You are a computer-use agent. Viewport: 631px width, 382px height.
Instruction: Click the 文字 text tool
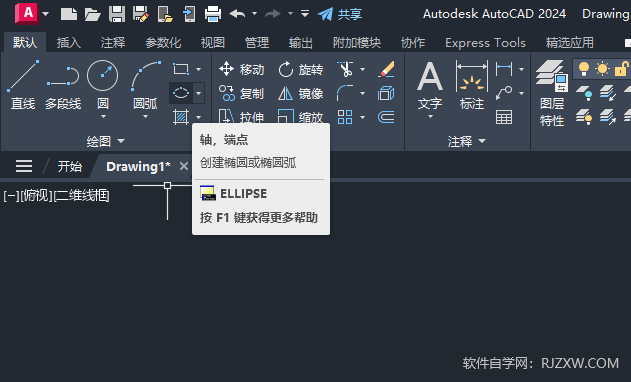[430, 85]
